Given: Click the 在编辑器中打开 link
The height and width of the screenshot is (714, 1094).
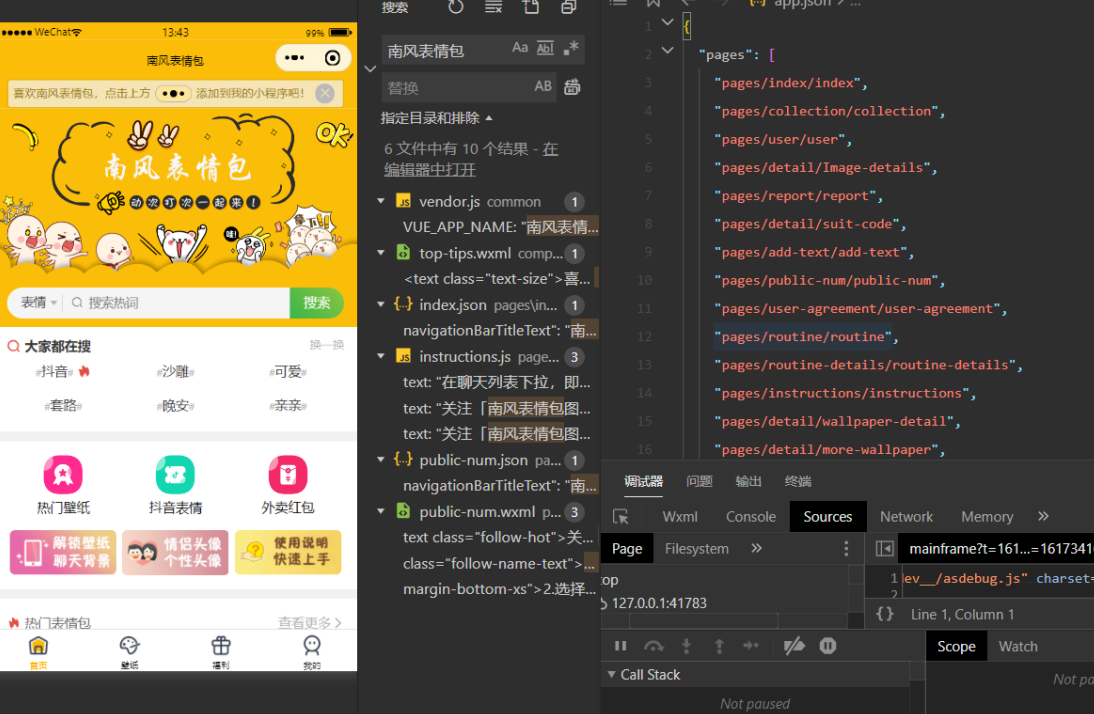Looking at the screenshot, I should point(430,170).
